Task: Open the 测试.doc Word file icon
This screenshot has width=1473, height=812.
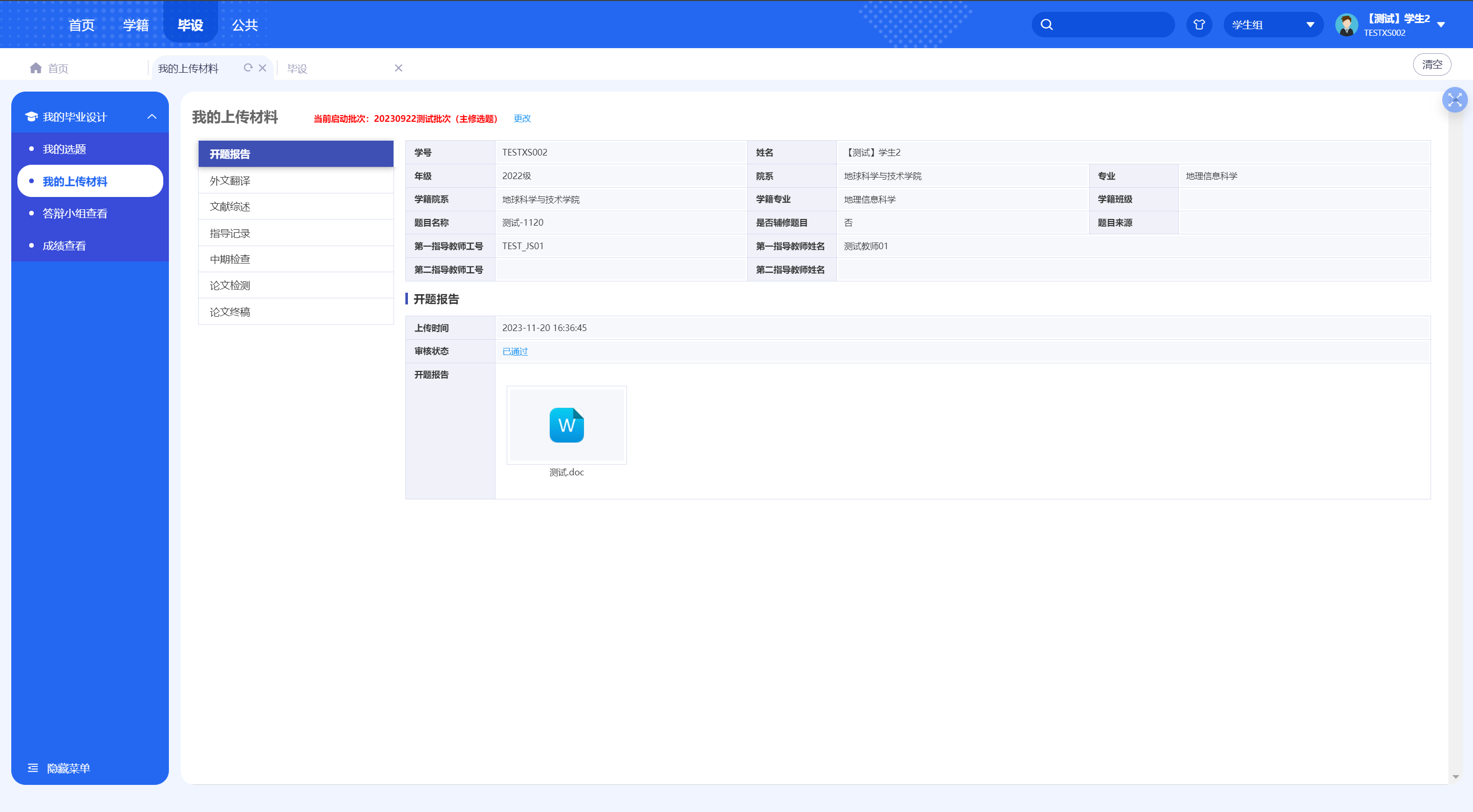Action: 566,425
